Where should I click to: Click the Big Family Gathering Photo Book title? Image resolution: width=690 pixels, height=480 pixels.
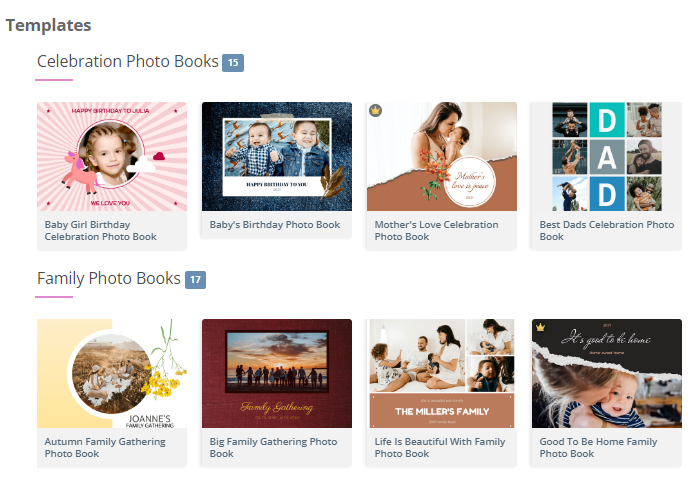click(274, 448)
